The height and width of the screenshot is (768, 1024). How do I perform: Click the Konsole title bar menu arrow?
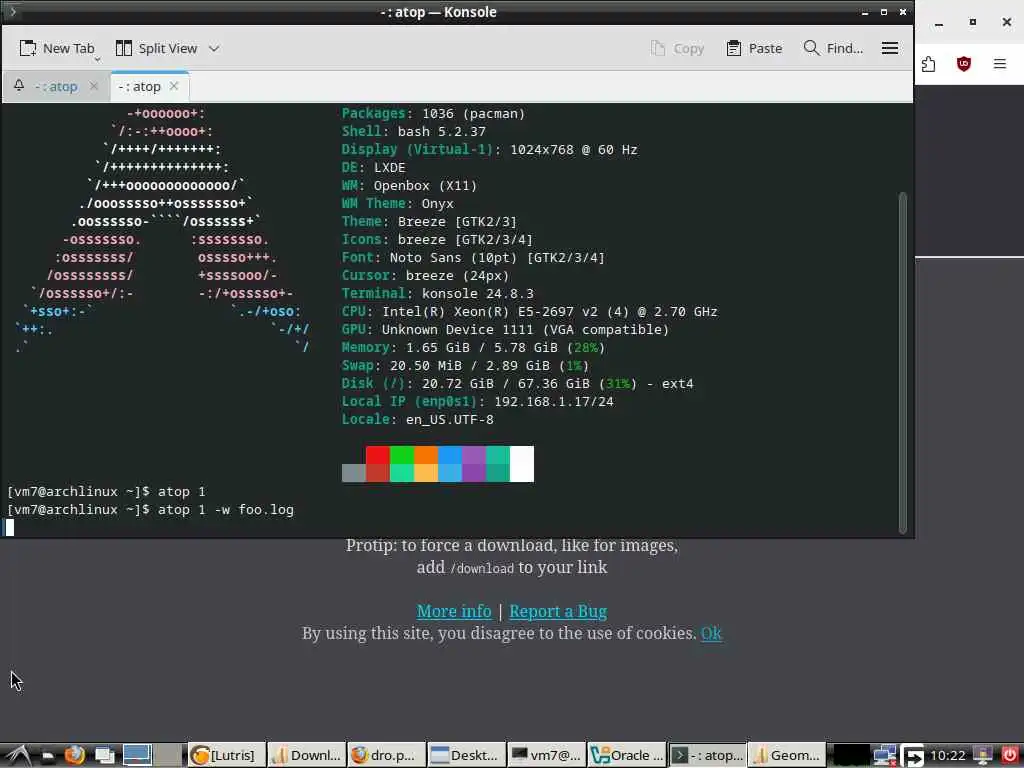(x=12, y=12)
